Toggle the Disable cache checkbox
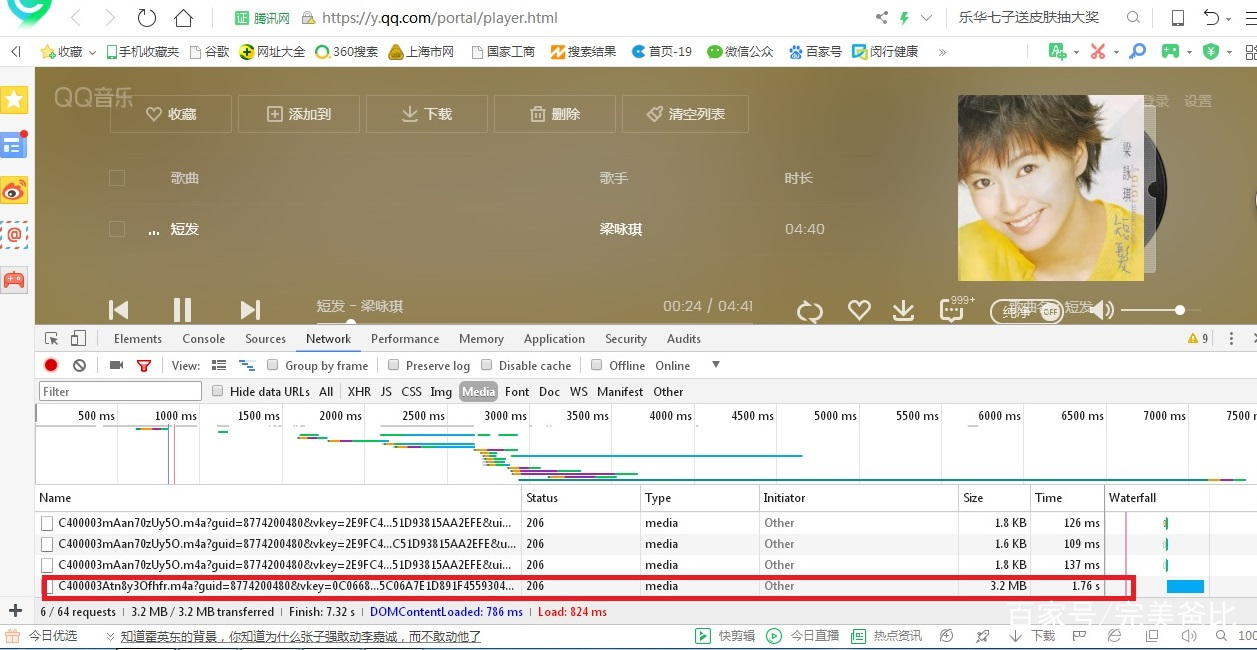The height and width of the screenshot is (650, 1257). pyautogui.click(x=488, y=366)
